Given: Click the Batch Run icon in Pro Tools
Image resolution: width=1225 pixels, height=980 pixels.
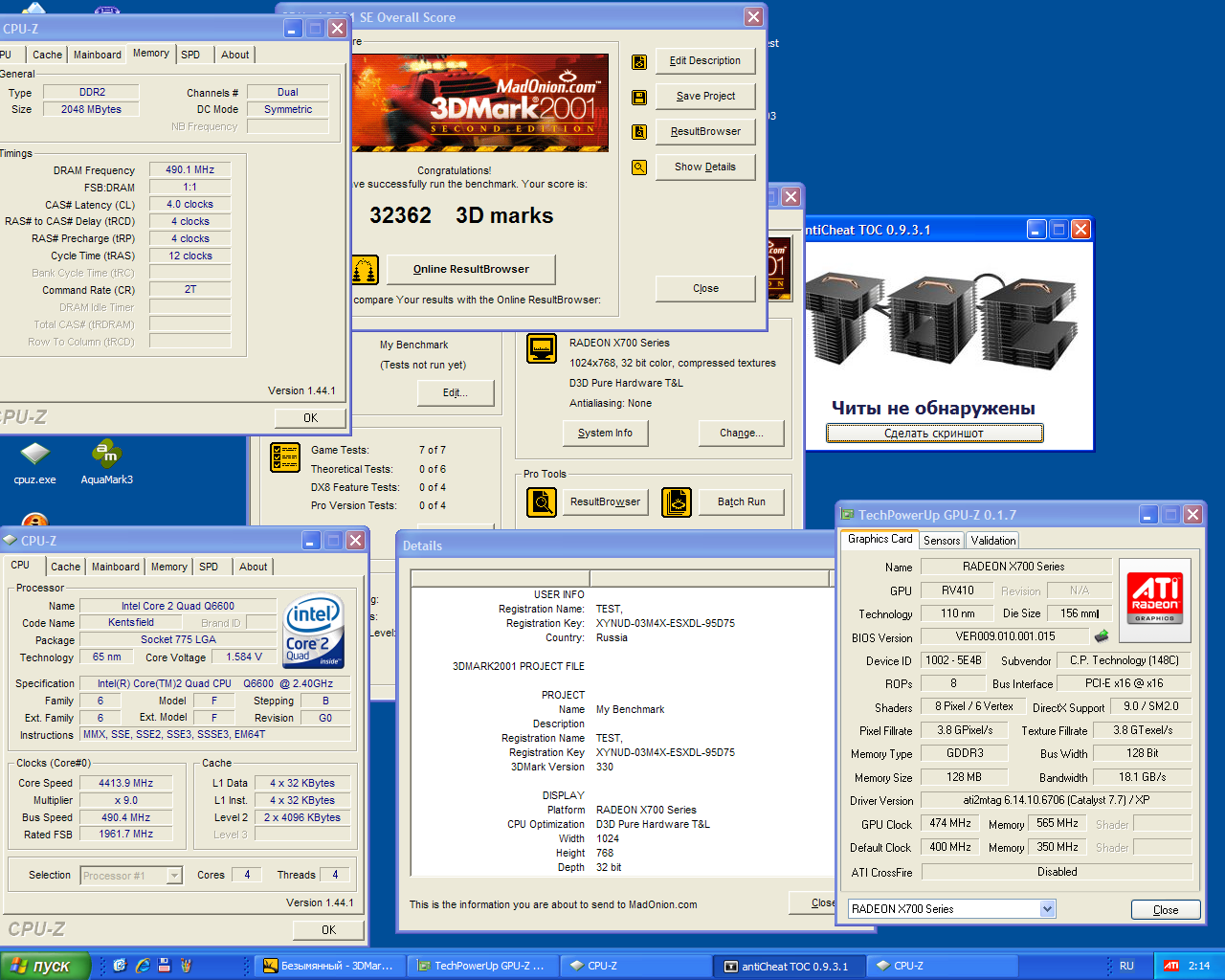Looking at the screenshot, I should [x=677, y=501].
